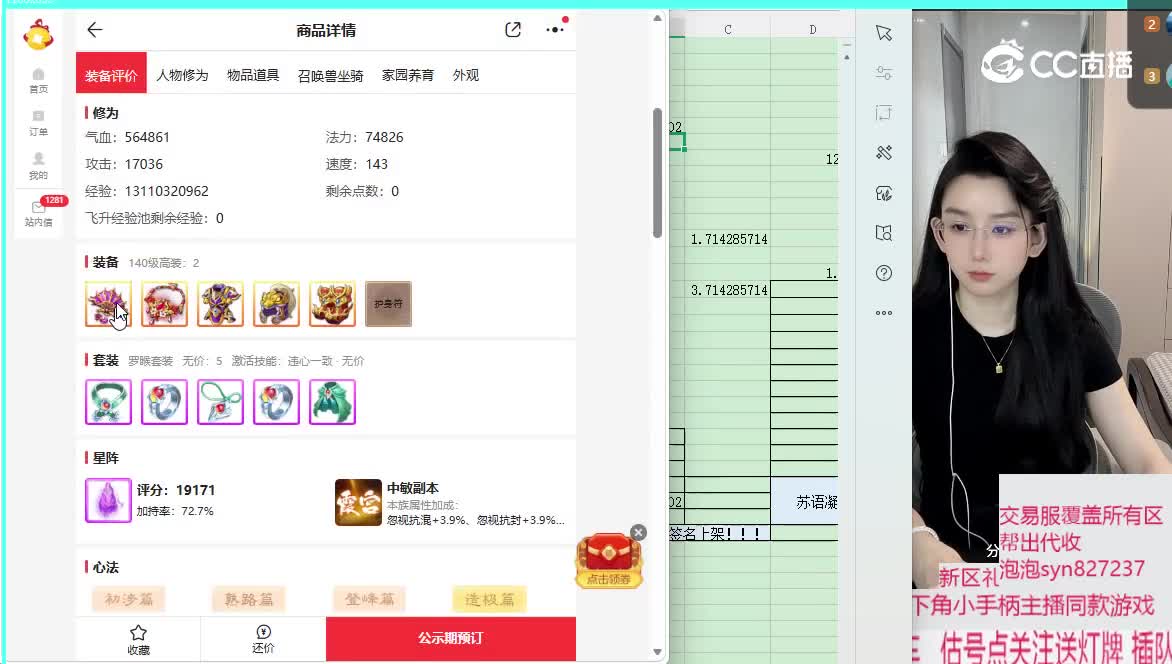1172x664 pixels.
Task: Click the 气血: 564861 stat
Action: tap(127, 138)
